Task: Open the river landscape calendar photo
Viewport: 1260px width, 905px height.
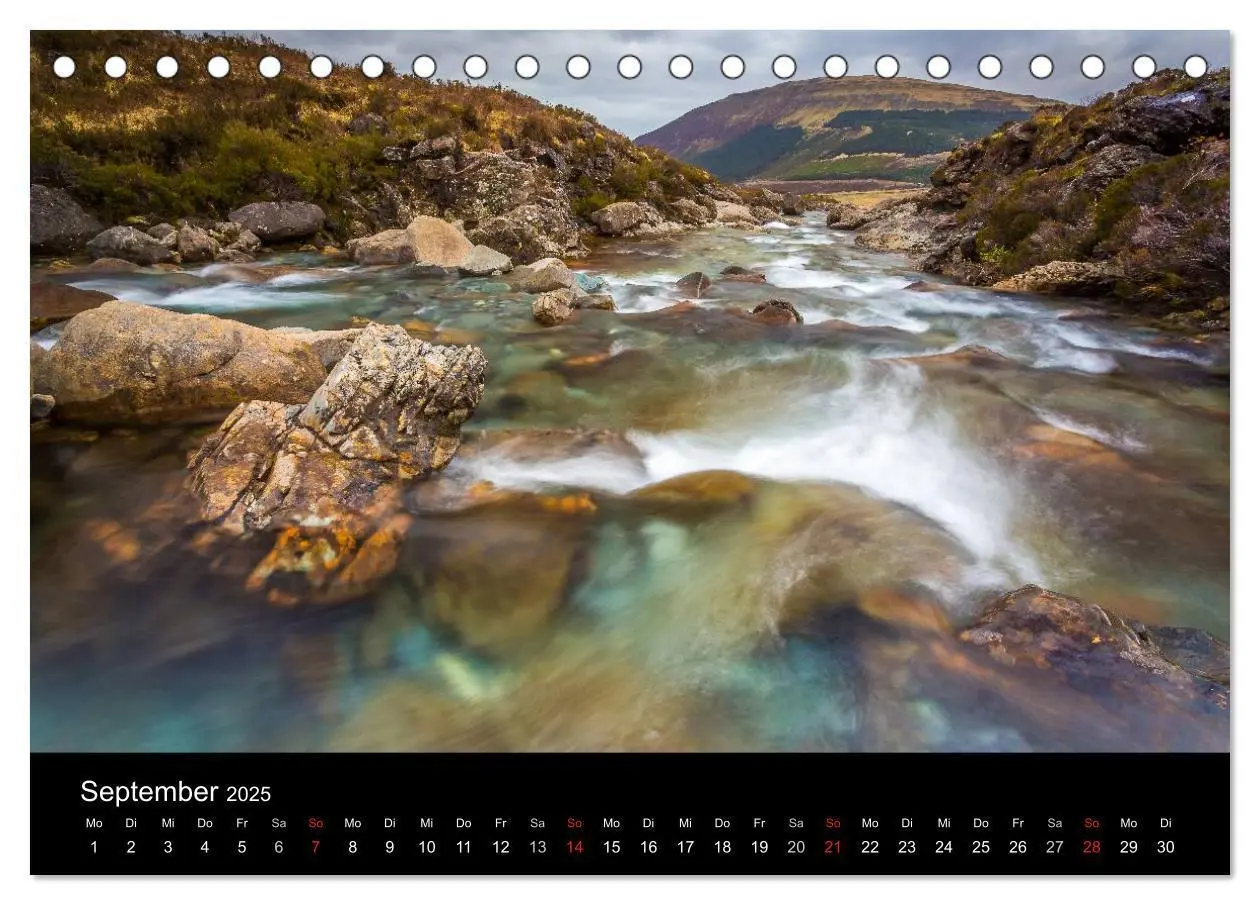Action: coord(630,391)
